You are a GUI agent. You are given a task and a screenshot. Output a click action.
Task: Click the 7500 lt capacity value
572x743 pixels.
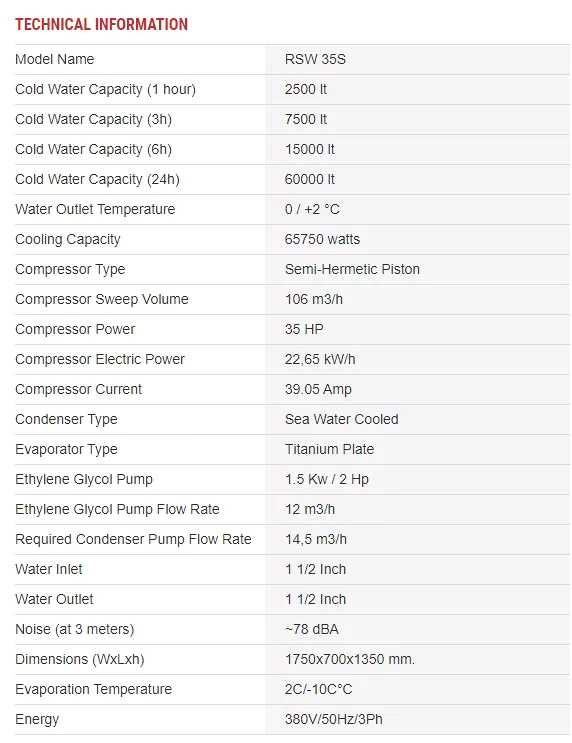[306, 119]
